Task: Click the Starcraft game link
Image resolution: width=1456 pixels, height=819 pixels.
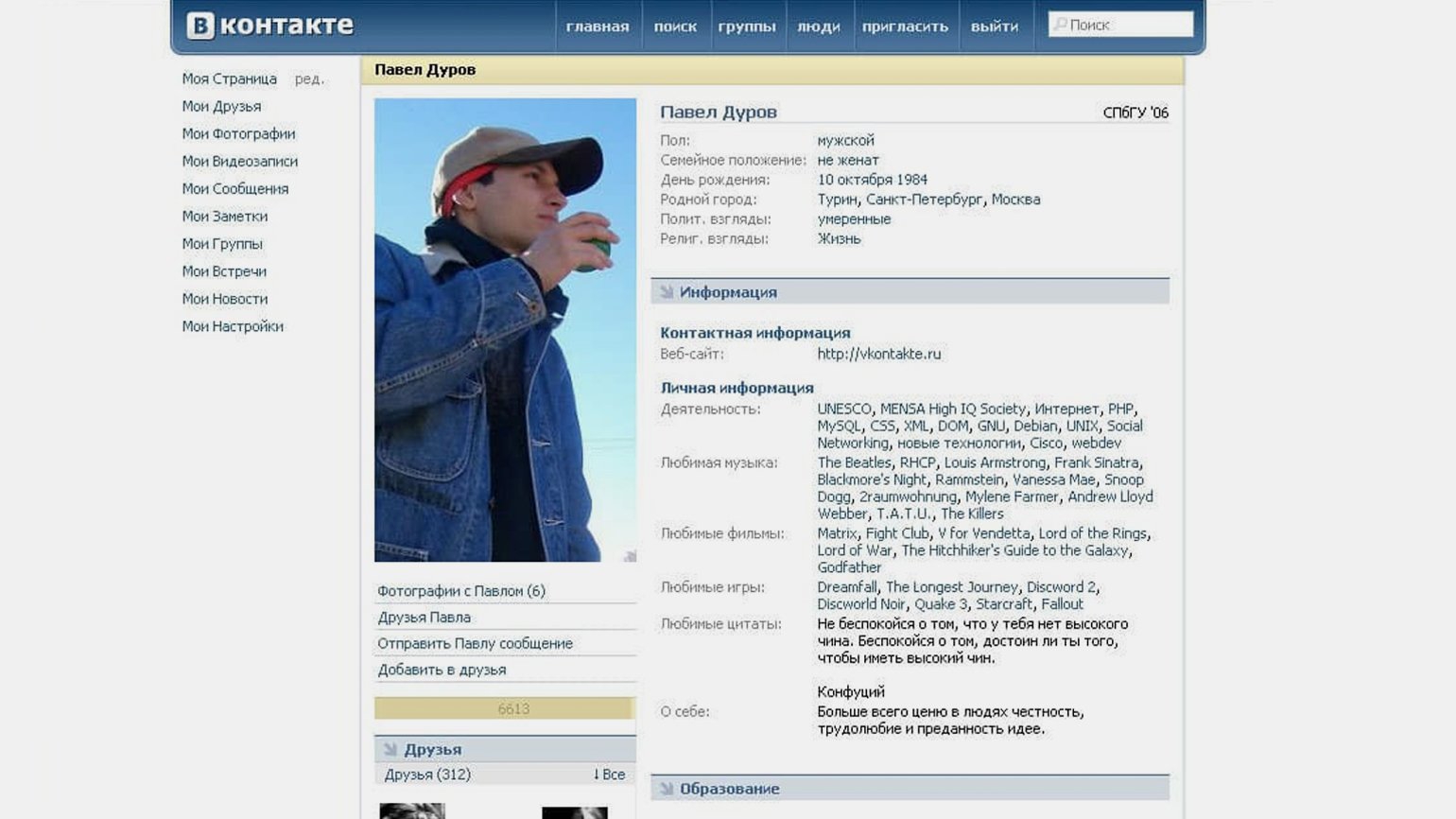Action: pyautogui.click(x=1004, y=605)
